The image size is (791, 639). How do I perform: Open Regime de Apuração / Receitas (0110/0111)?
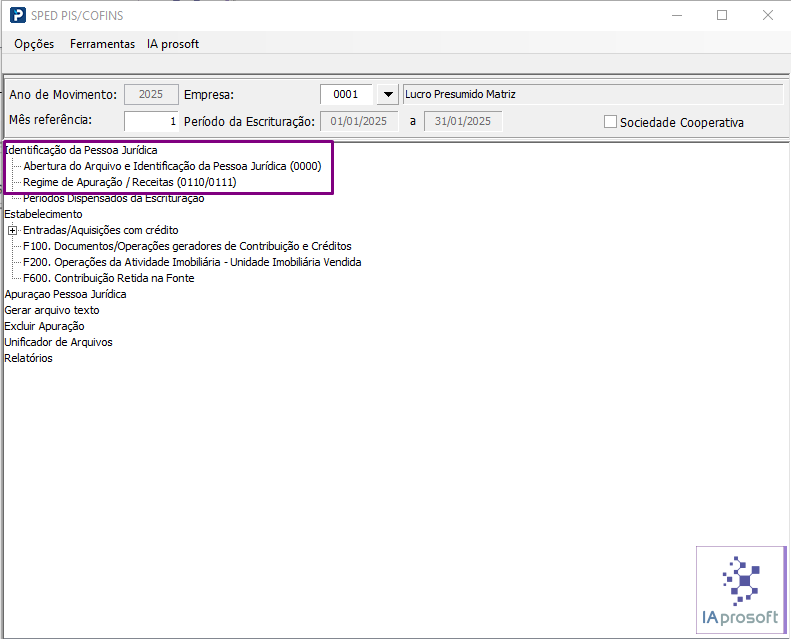point(130,182)
